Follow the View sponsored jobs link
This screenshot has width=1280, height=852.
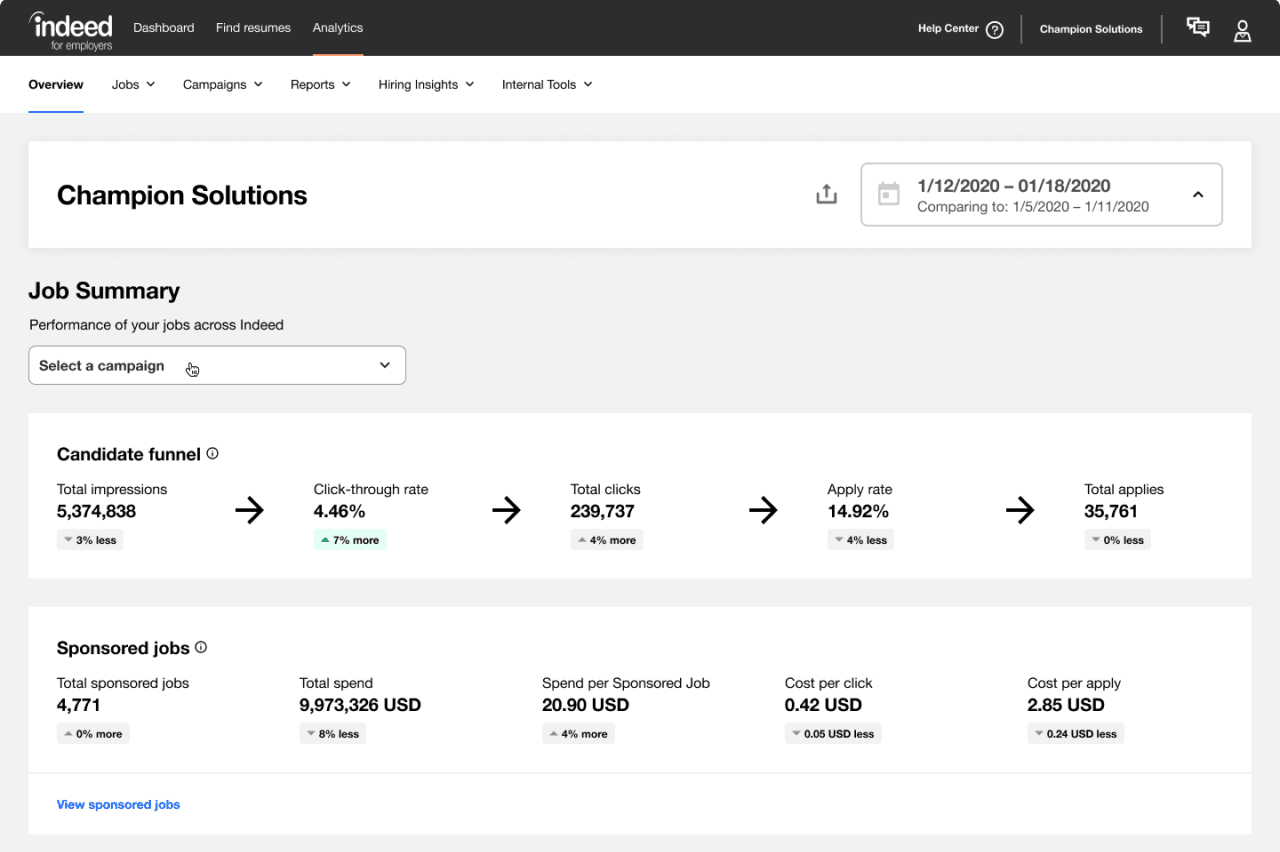pos(119,804)
